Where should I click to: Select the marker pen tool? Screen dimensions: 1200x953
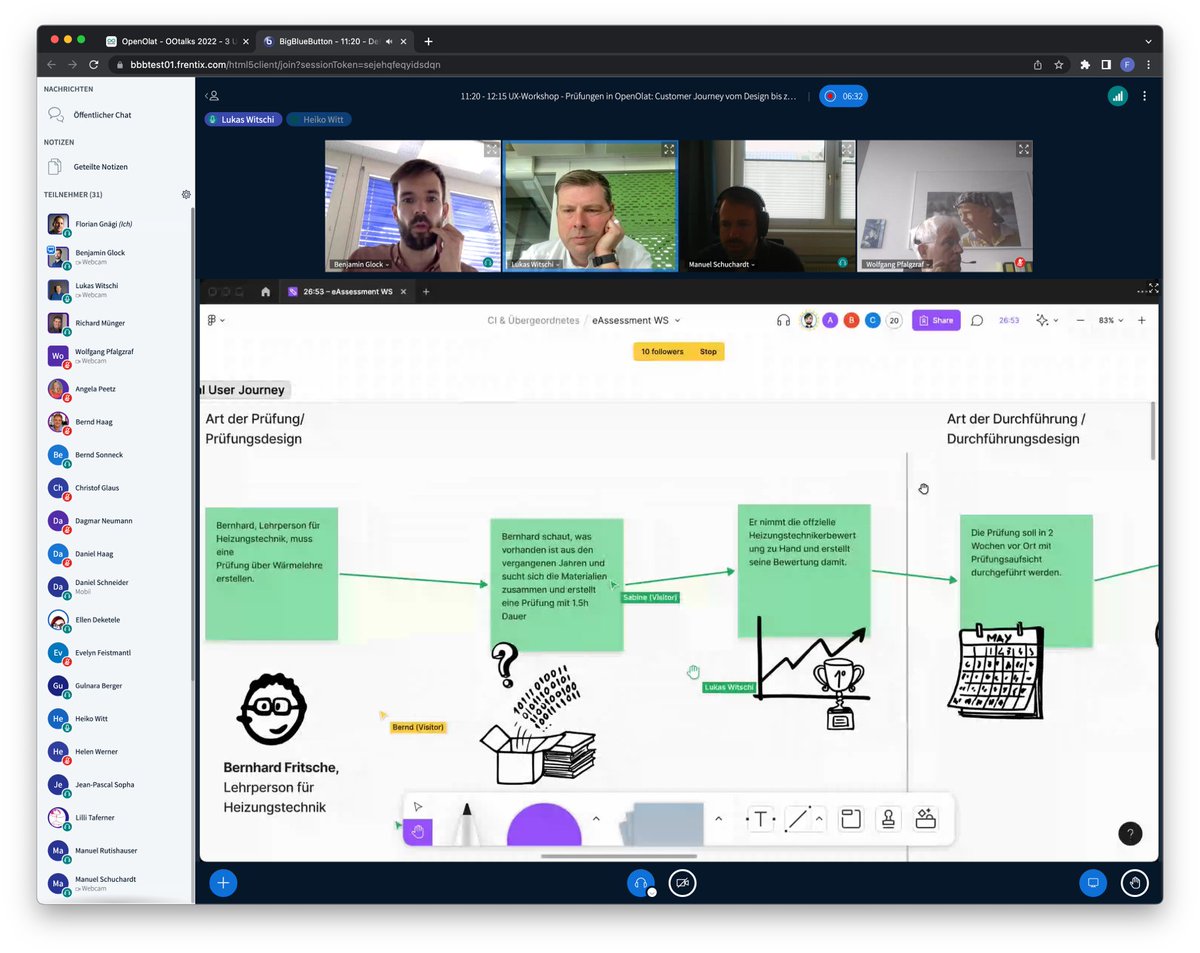(x=466, y=823)
